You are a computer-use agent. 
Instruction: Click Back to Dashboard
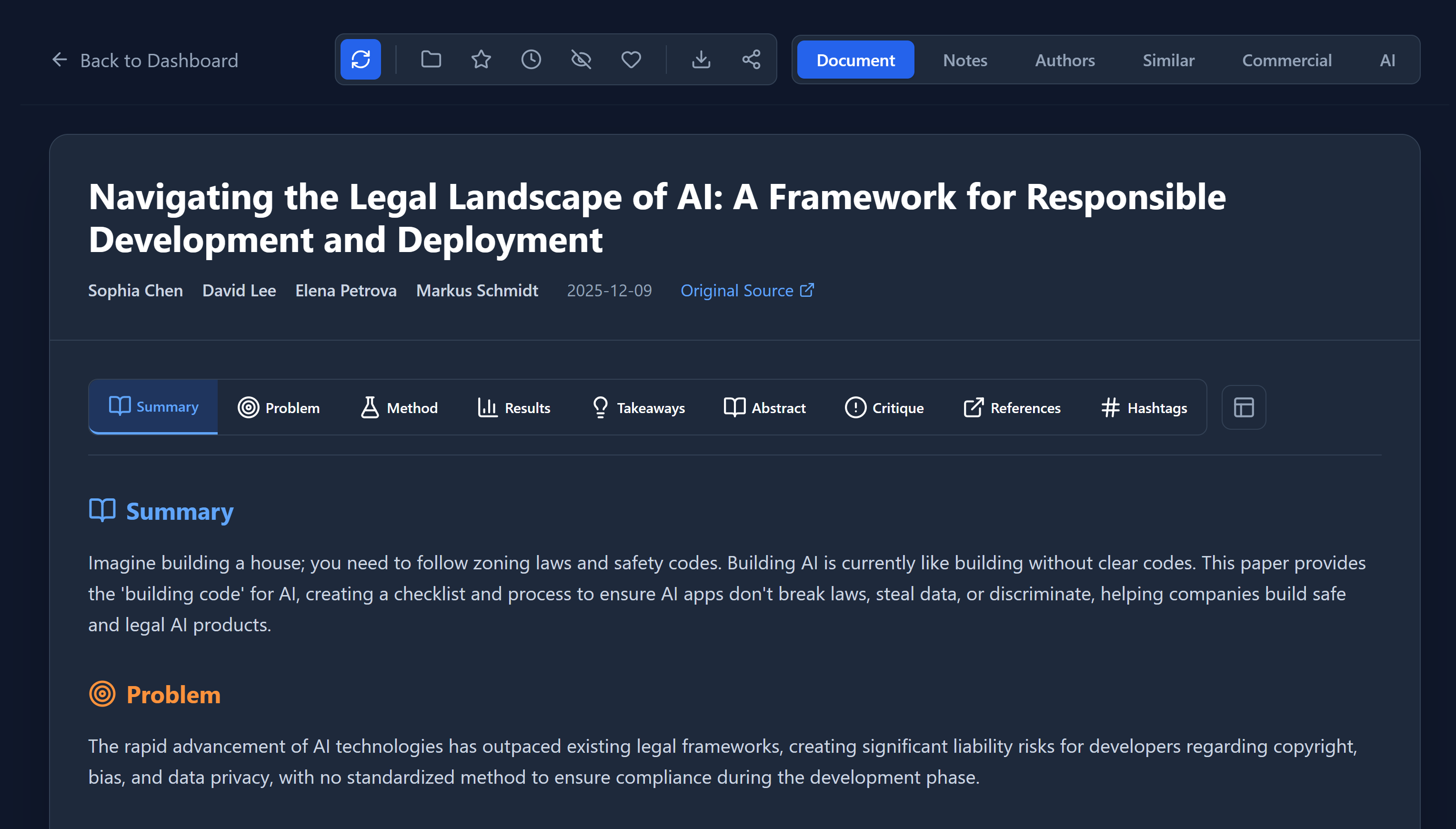[x=160, y=60]
